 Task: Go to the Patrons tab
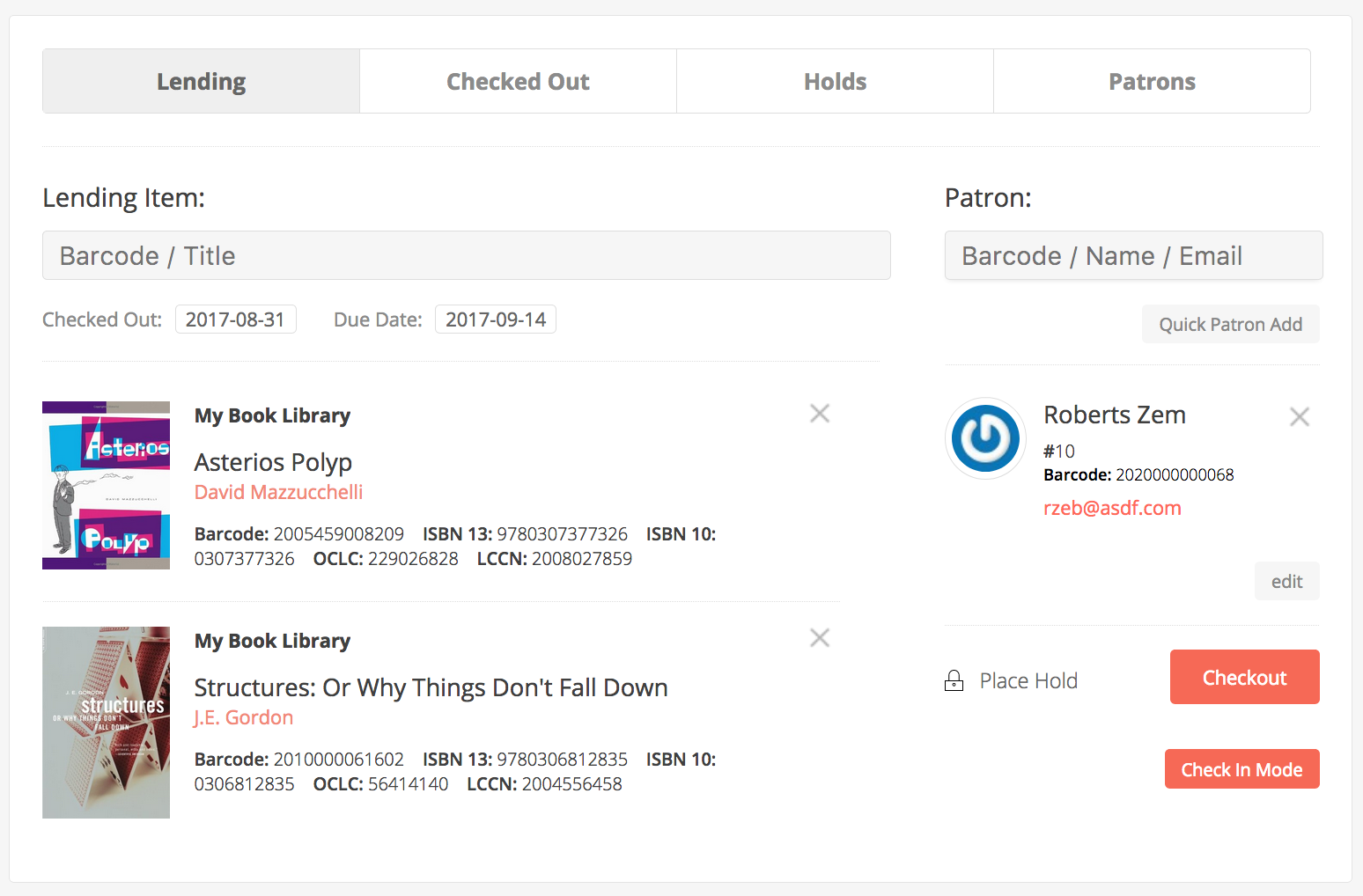pos(1152,82)
